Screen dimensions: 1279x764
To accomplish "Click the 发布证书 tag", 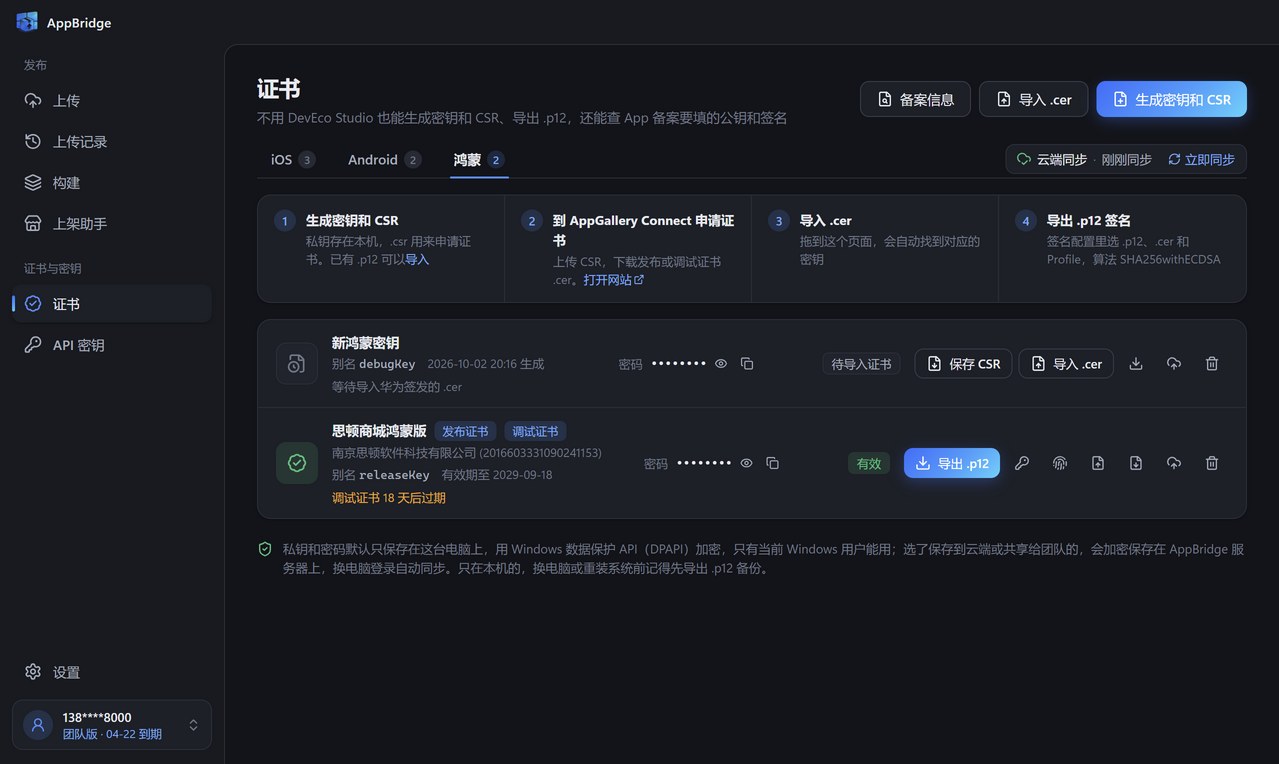I will [465, 431].
